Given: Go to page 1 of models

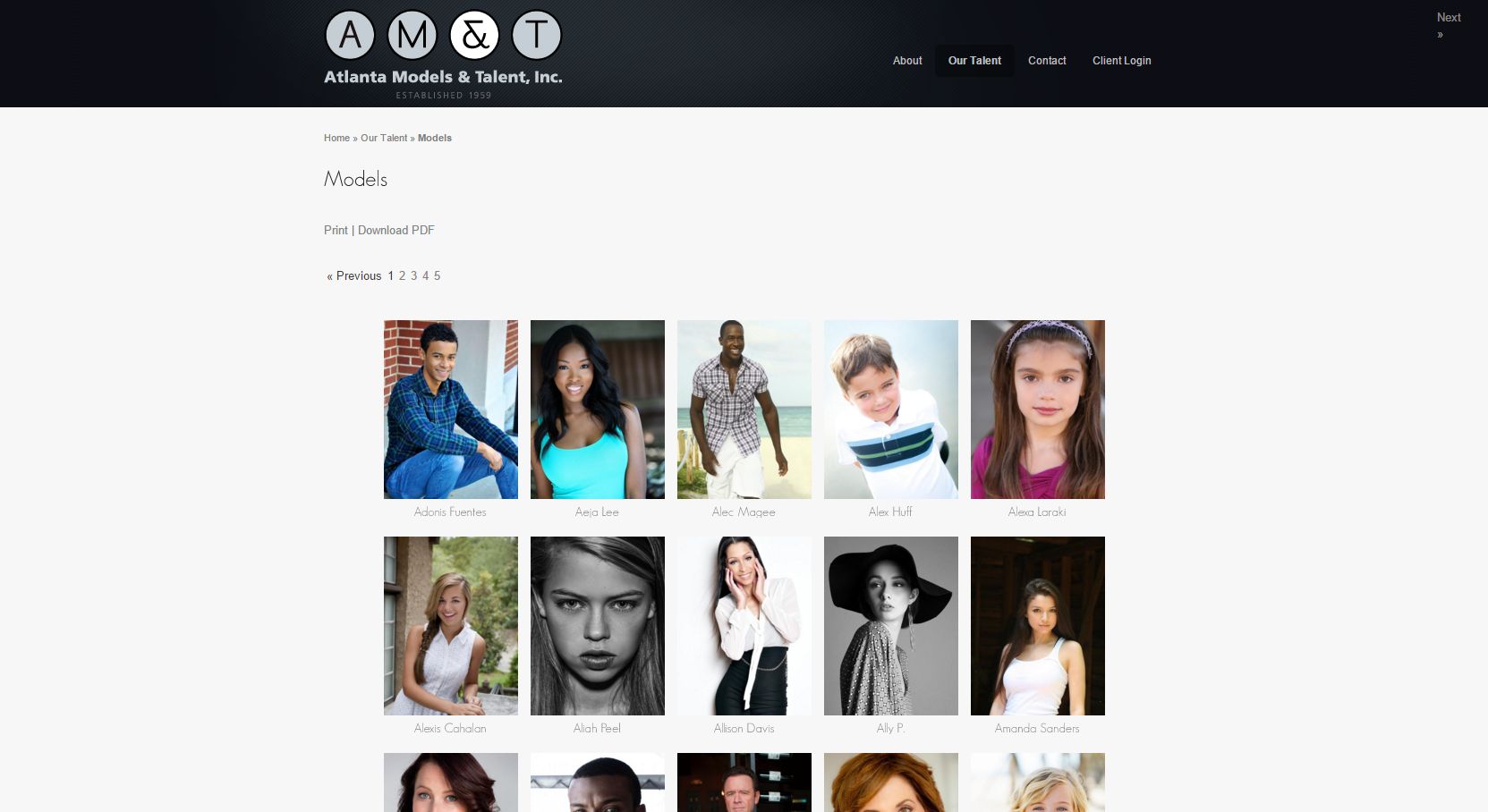Looking at the screenshot, I should 390,275.
